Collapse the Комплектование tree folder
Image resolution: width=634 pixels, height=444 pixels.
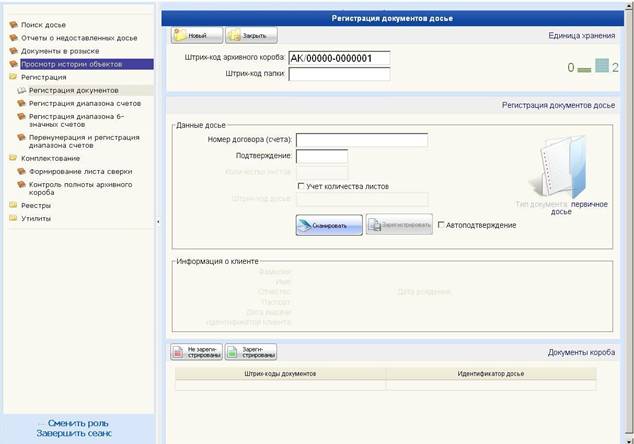13,158
